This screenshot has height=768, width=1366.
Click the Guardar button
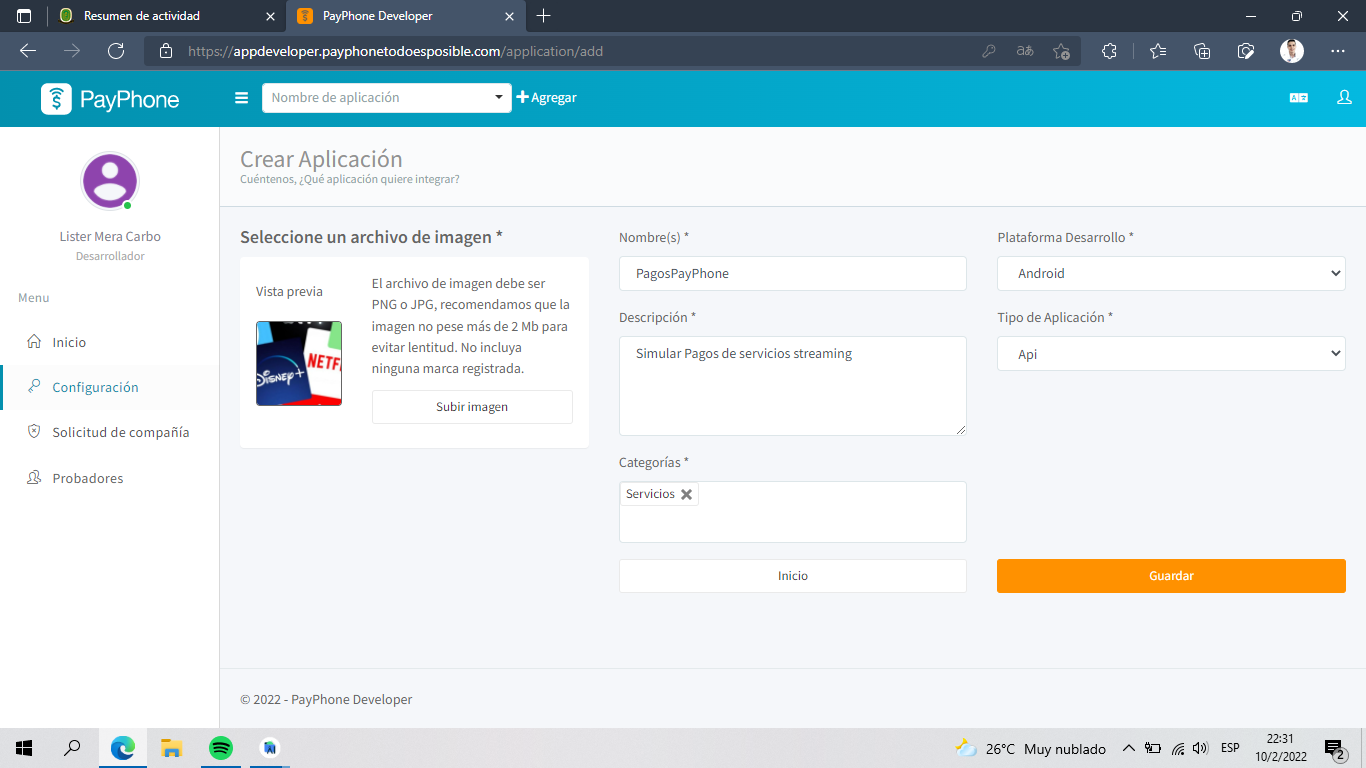tap(1170, 576)
